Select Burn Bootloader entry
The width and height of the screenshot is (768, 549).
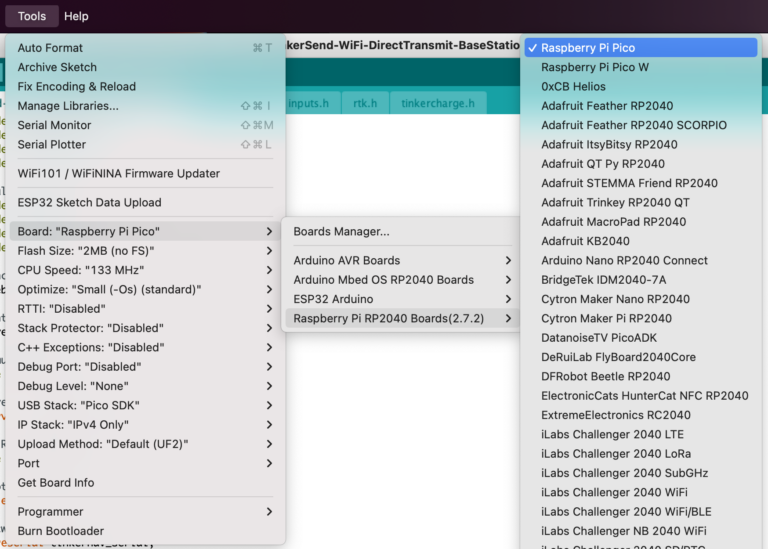click(x=145, y=531)
